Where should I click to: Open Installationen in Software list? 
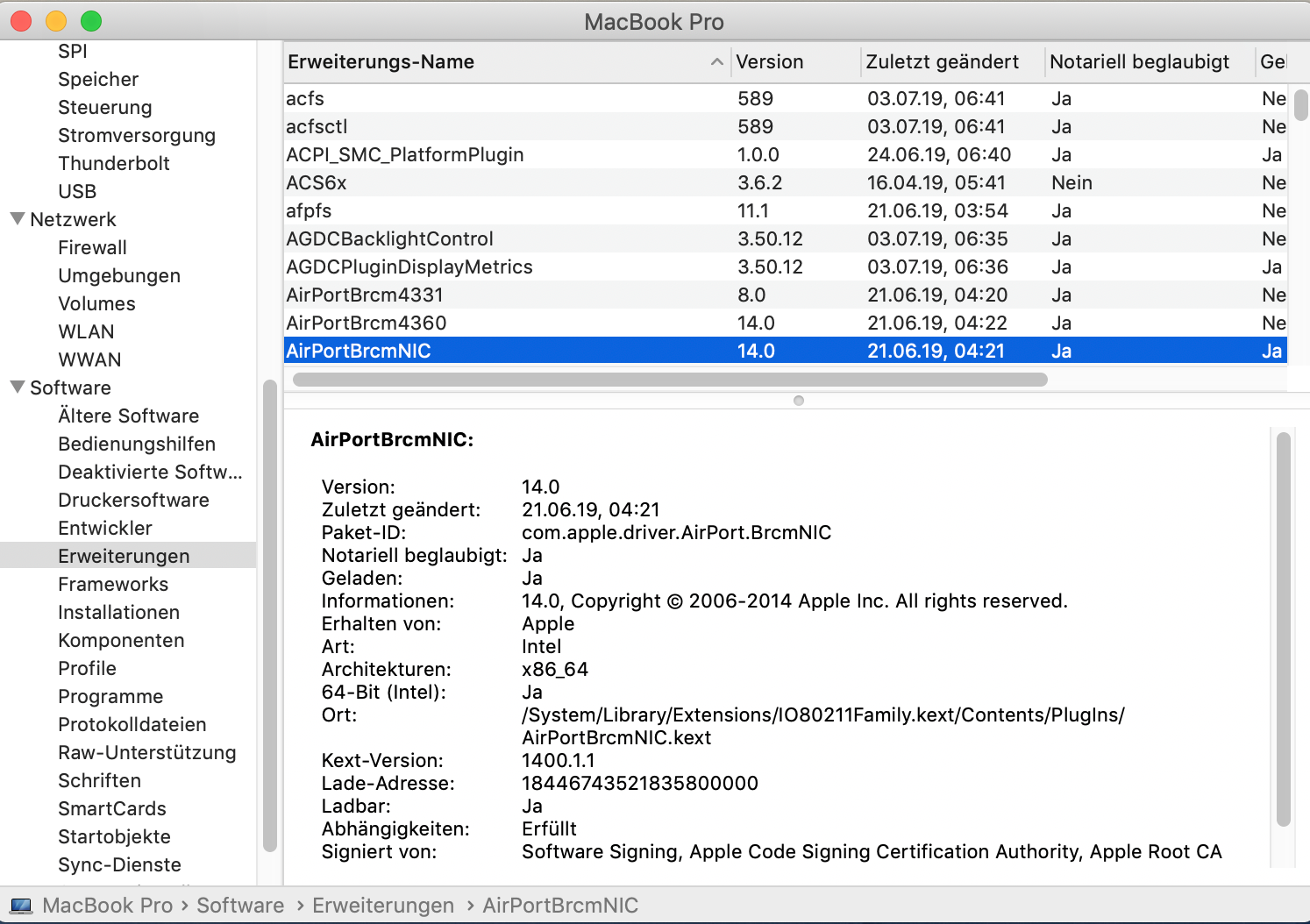coord(118,613)
